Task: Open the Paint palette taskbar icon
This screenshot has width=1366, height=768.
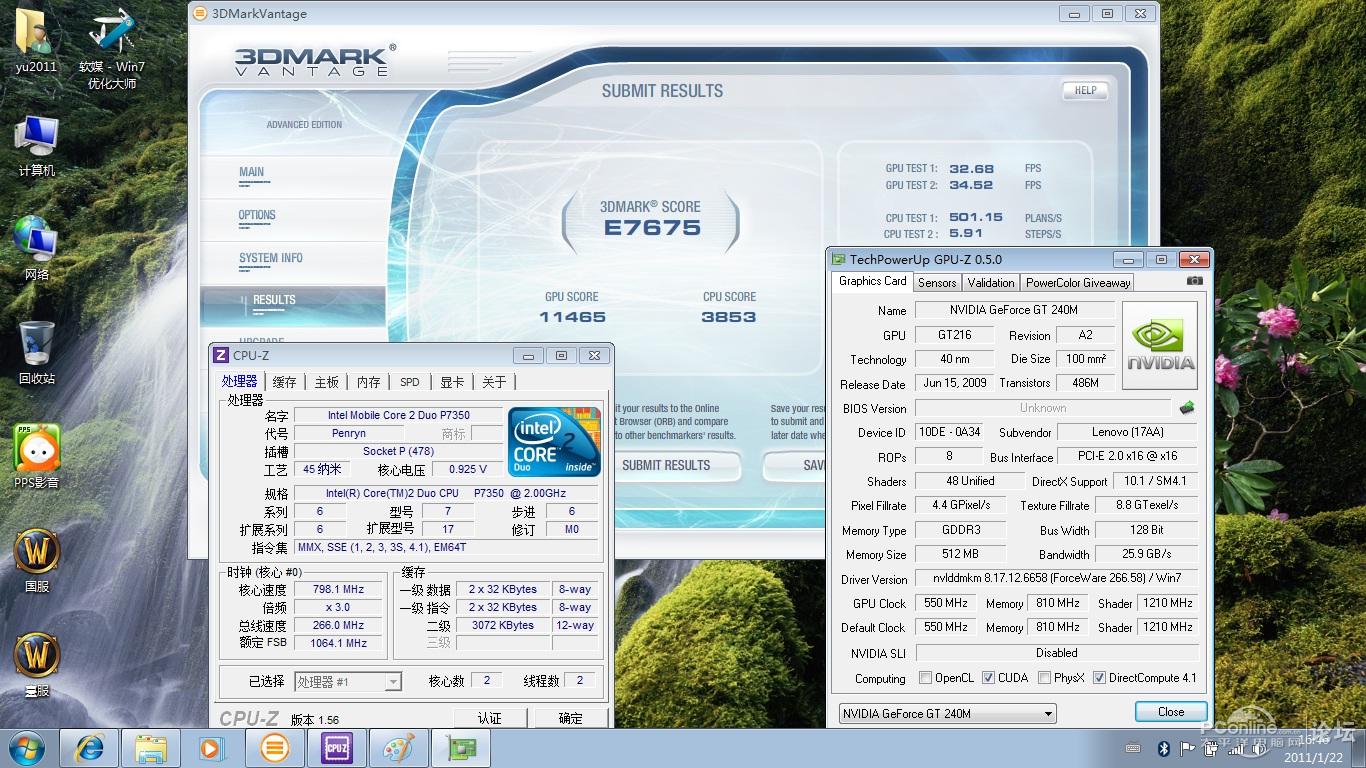Action: pos(399,748)
